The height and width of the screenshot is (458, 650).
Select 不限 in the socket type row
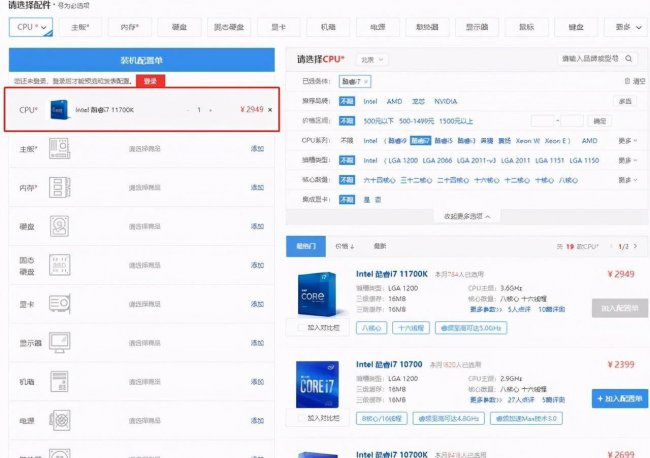point(347,160)
